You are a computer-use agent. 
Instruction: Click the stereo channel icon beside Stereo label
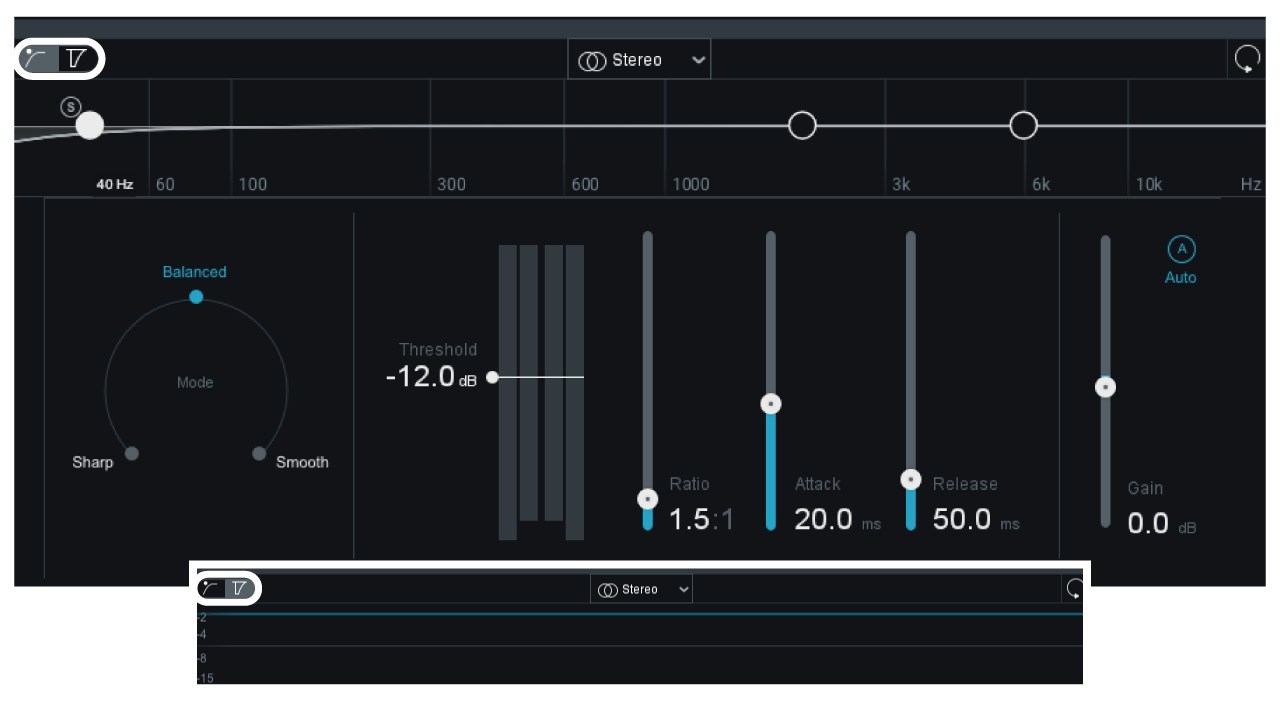click(593, 60)
